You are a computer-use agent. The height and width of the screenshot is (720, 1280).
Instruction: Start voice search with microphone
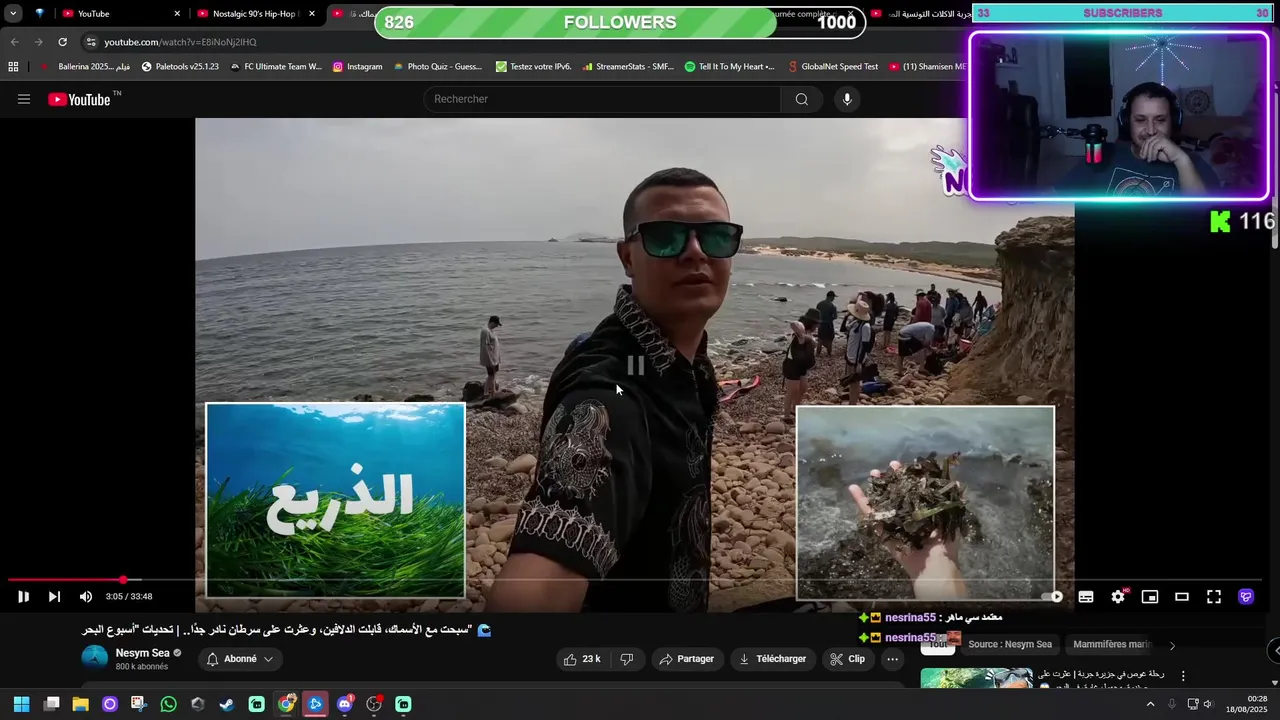coord(847,99)
